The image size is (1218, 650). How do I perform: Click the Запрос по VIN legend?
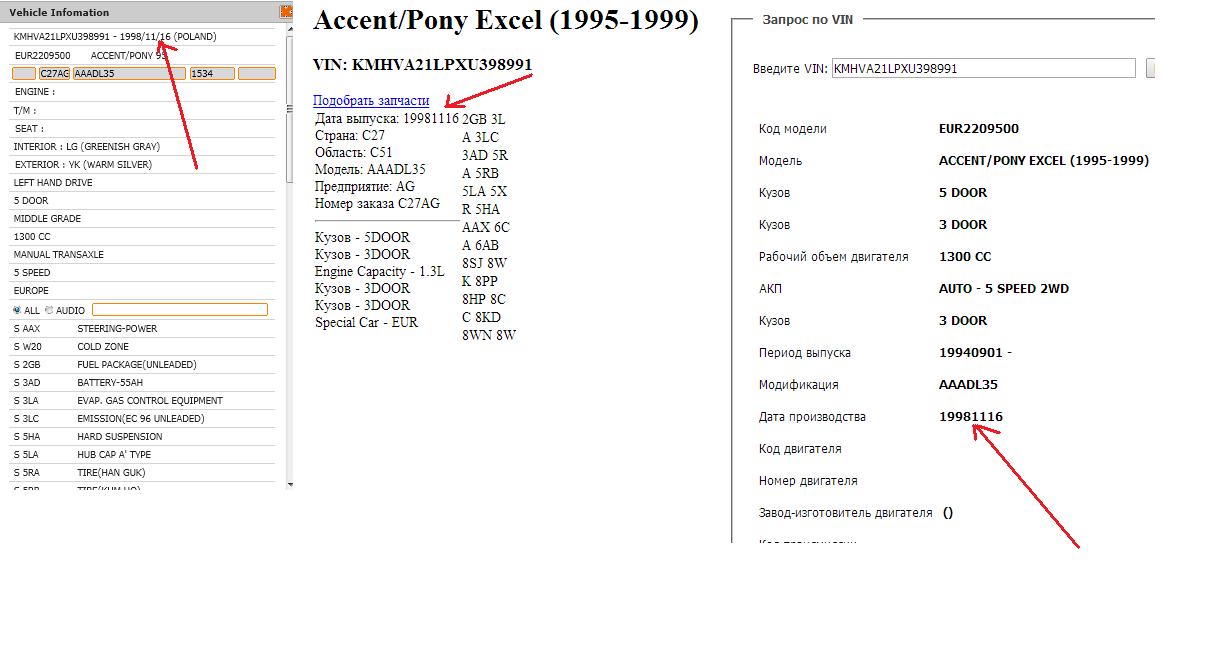coord(810,19)
